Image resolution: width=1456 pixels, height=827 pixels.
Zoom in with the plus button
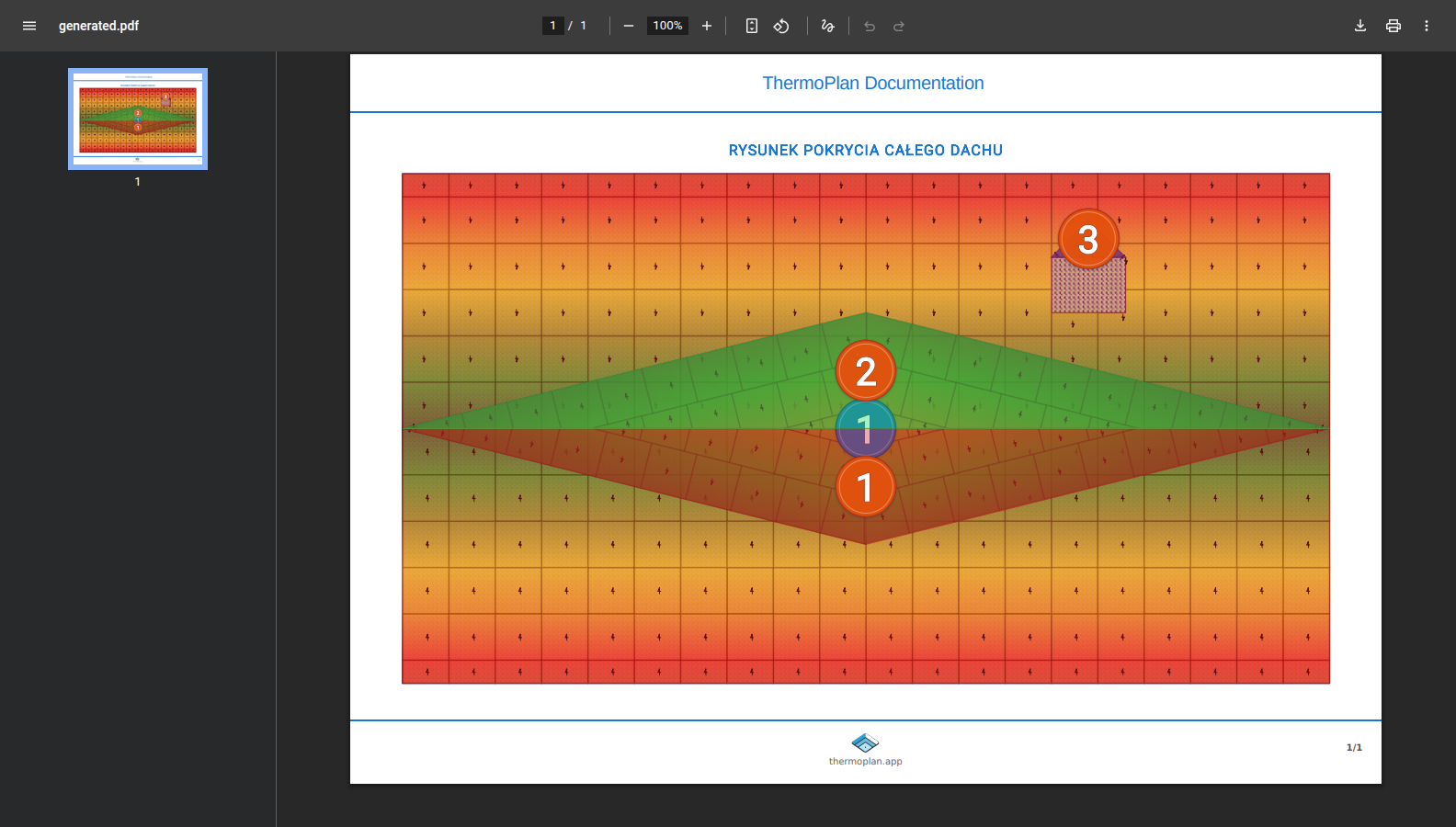point(707,26)
